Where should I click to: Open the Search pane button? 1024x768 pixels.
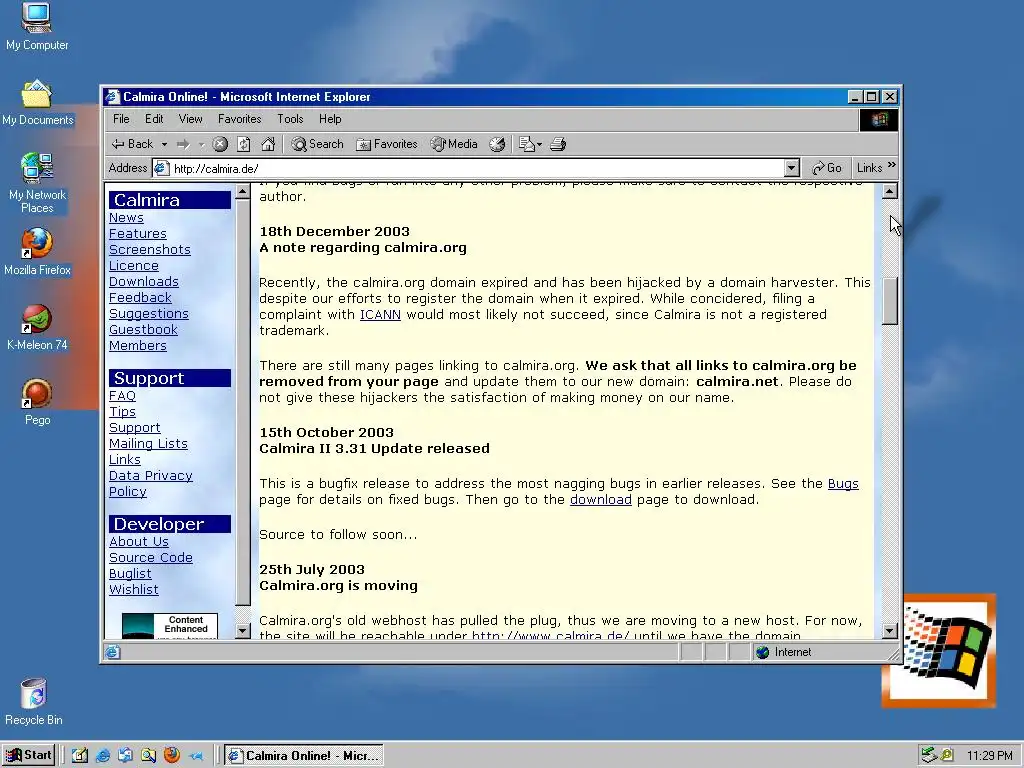tap(317, 144)
